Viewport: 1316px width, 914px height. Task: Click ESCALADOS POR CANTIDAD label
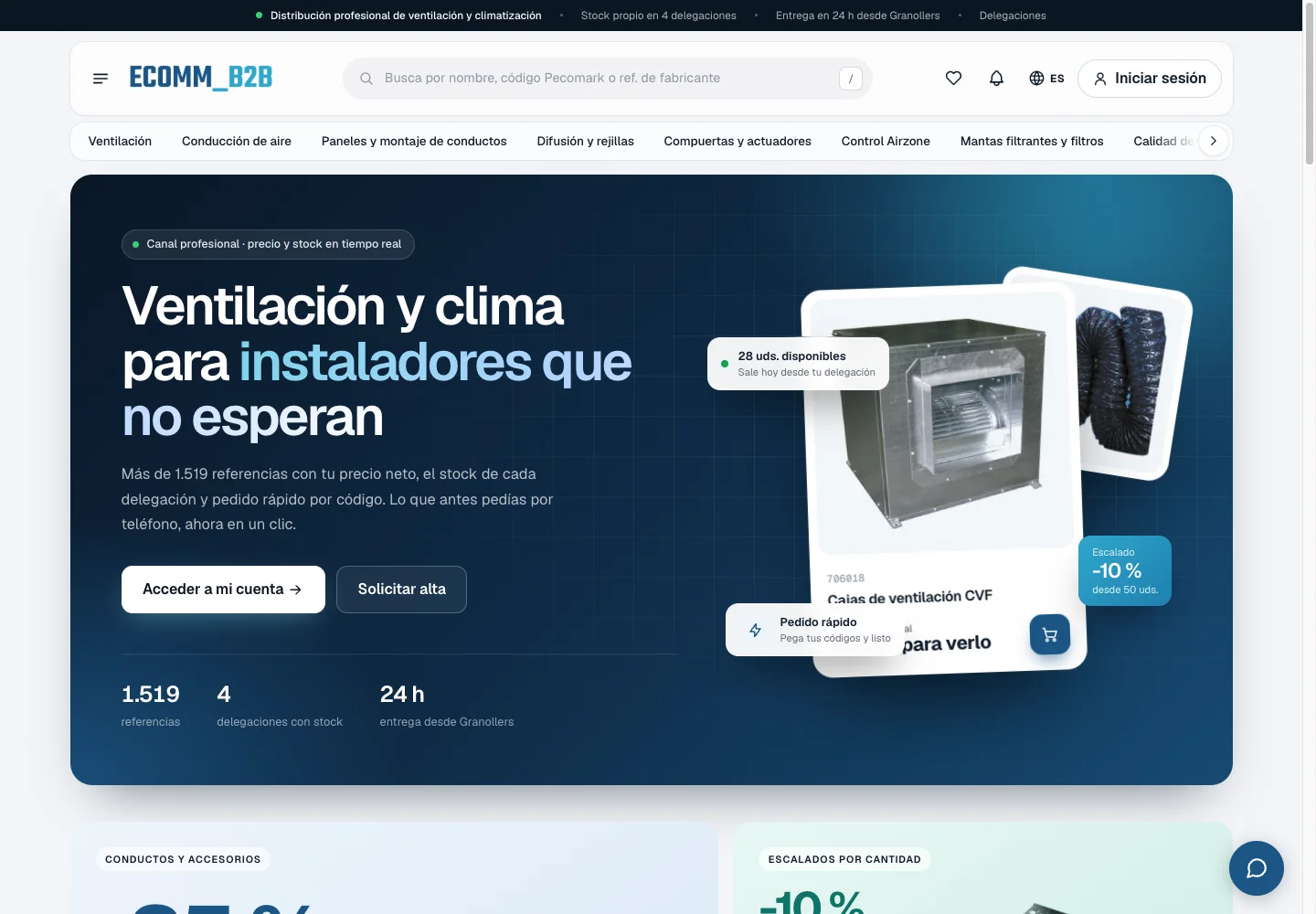844,859
